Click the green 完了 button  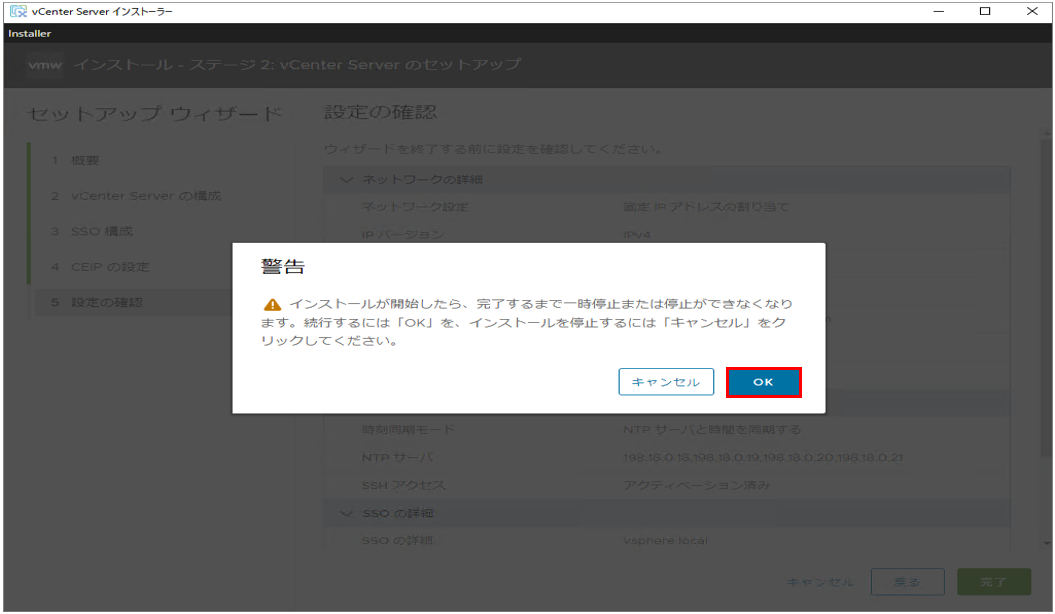[x=994, y=582]
